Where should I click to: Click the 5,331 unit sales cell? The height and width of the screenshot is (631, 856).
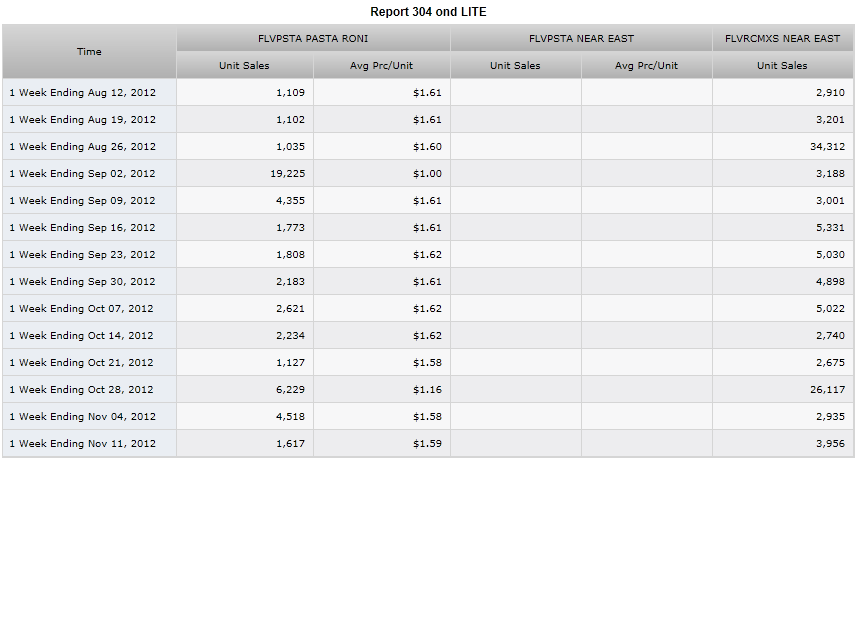coord(783,228)
